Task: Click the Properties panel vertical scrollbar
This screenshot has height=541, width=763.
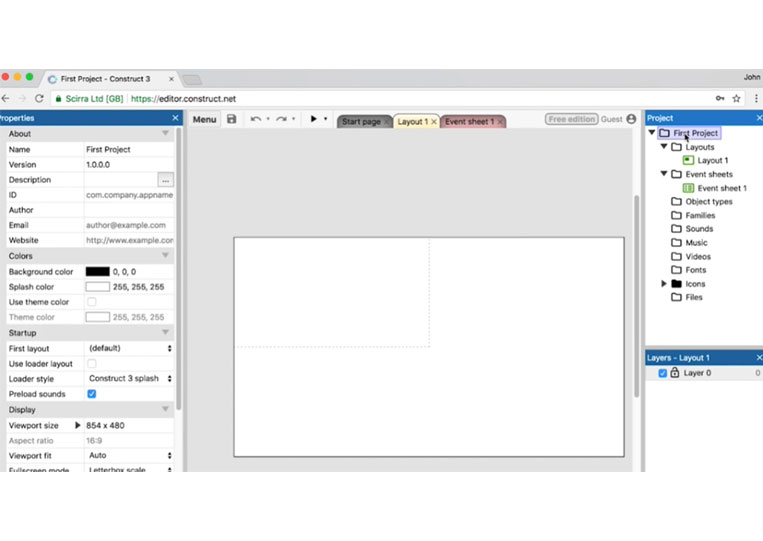Action: [179, 268]
